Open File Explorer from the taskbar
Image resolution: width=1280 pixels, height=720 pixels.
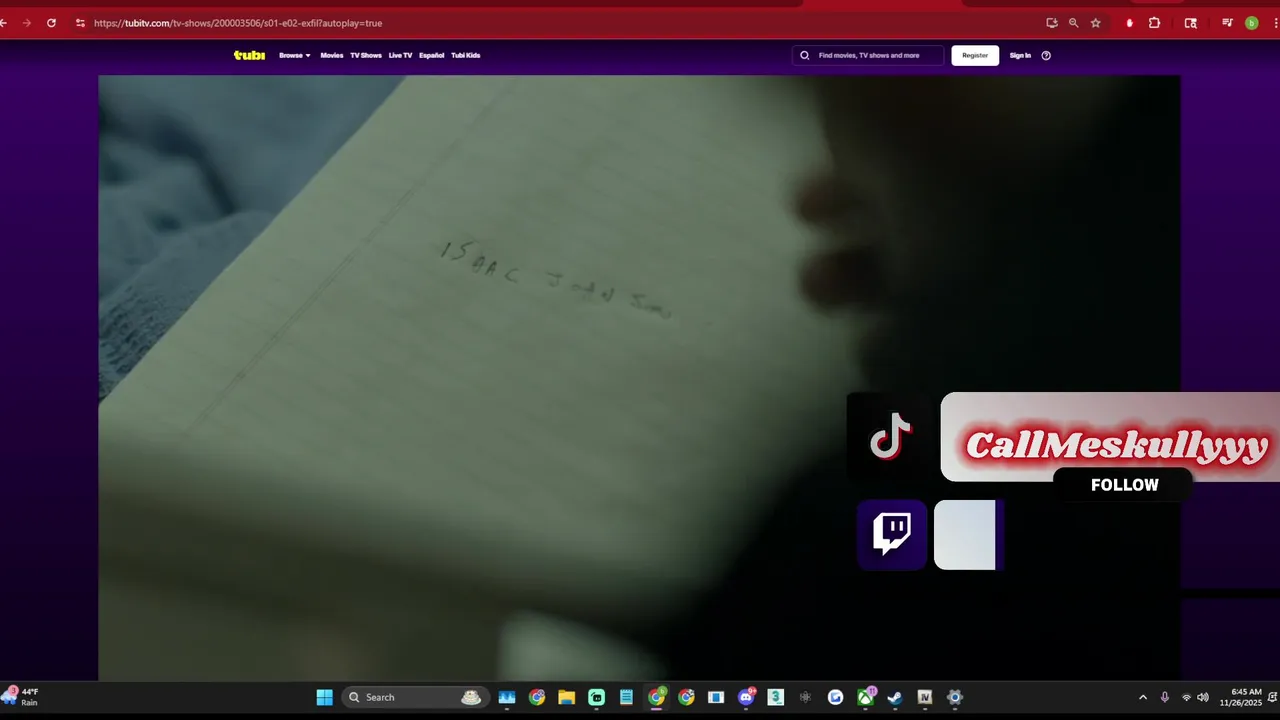567,697
